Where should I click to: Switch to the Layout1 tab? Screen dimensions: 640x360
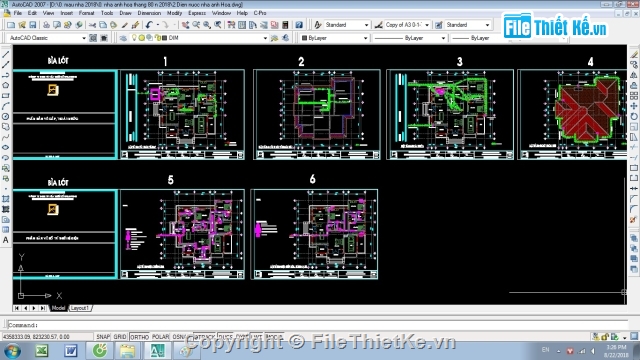tap(80, 308)
